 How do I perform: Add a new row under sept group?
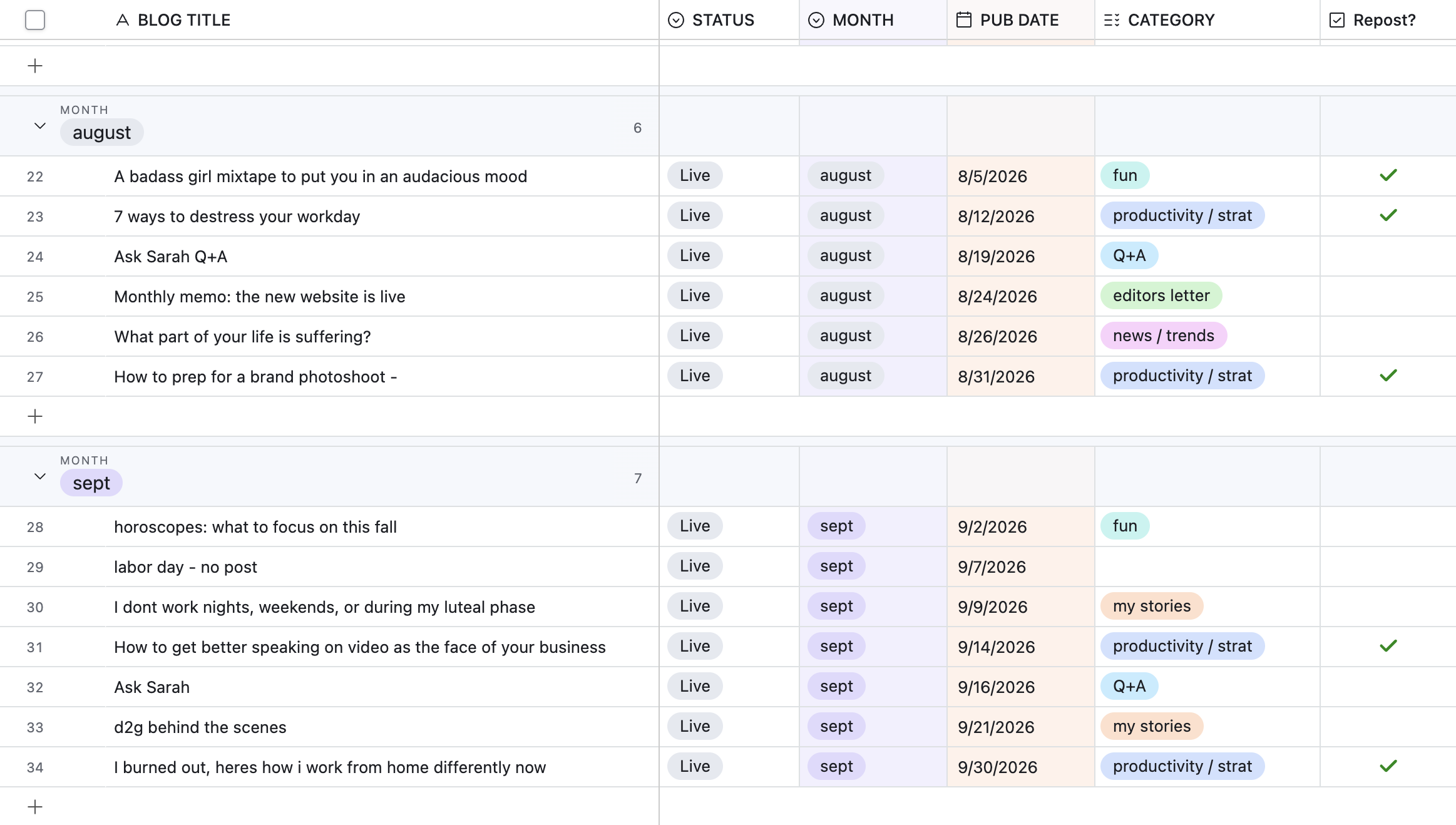tap(35, 807)
